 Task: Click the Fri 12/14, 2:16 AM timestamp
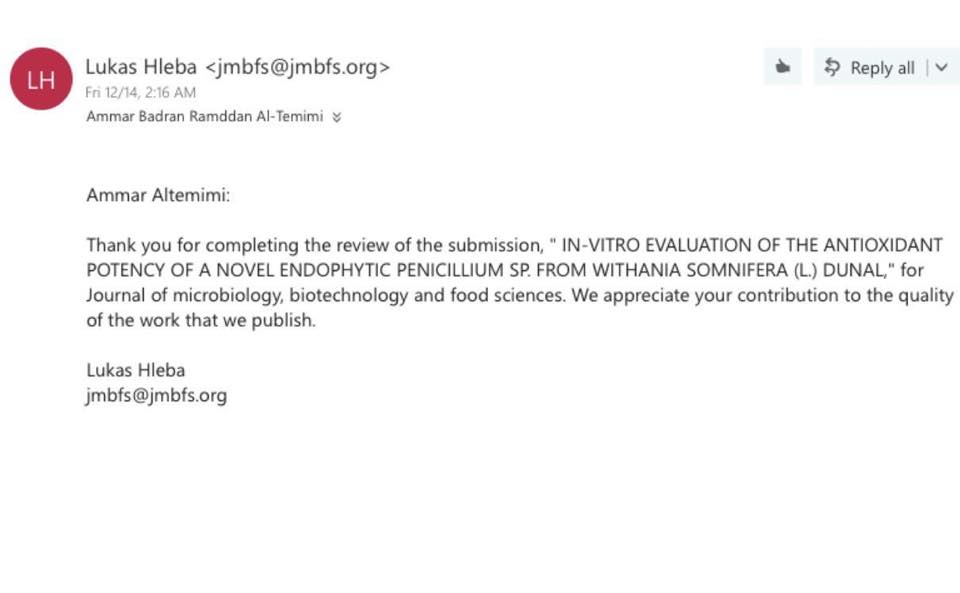click(x=140, y=93)
